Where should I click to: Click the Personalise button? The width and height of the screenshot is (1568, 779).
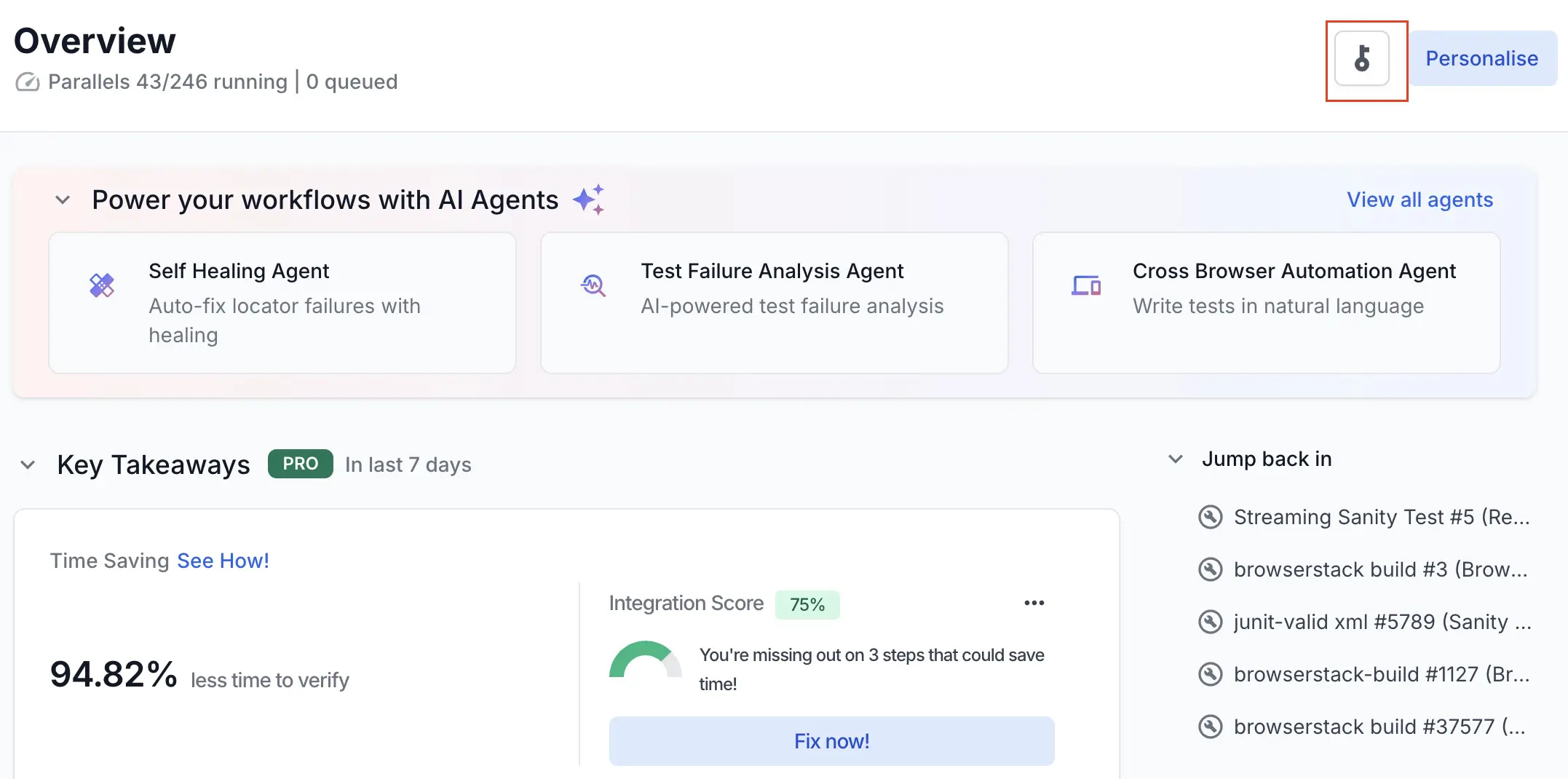point(1482,58)
